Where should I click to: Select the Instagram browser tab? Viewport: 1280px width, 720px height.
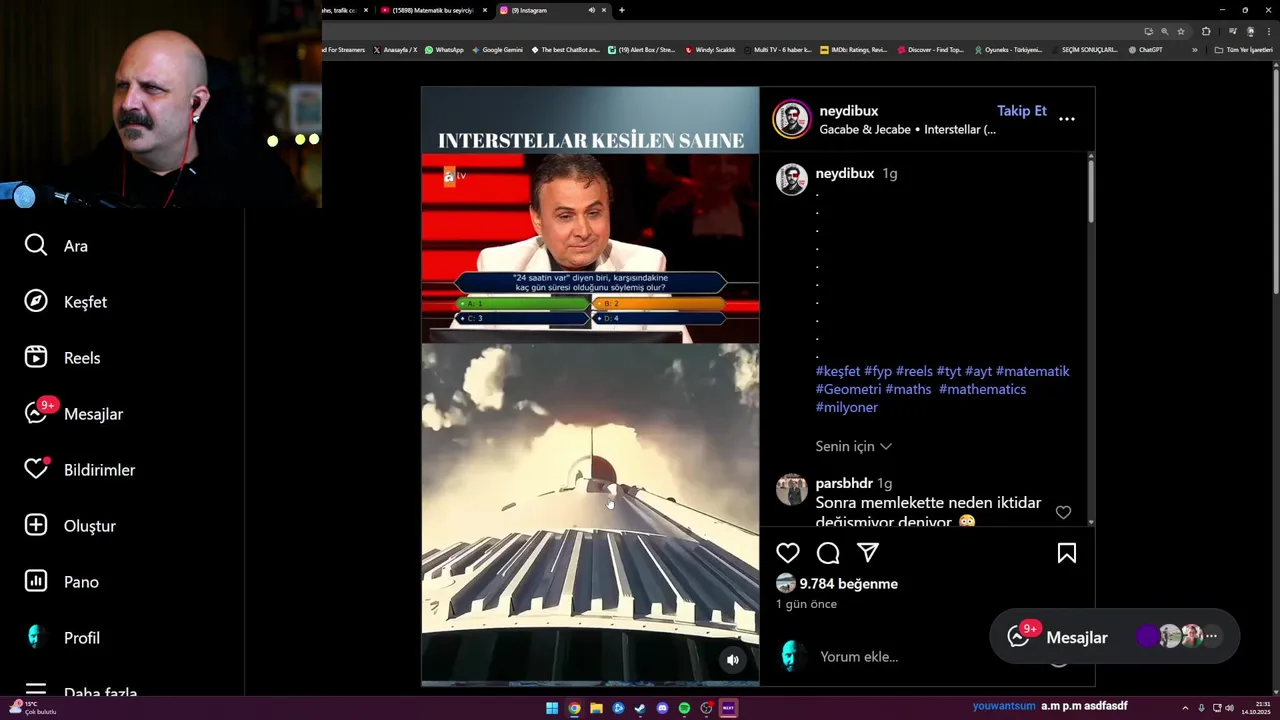(552, 10)
